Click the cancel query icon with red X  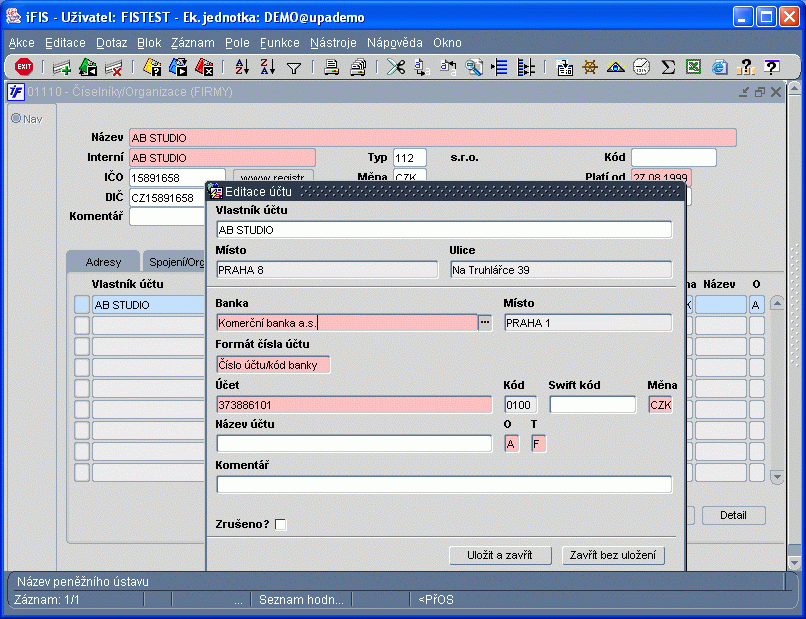[204, 67]
